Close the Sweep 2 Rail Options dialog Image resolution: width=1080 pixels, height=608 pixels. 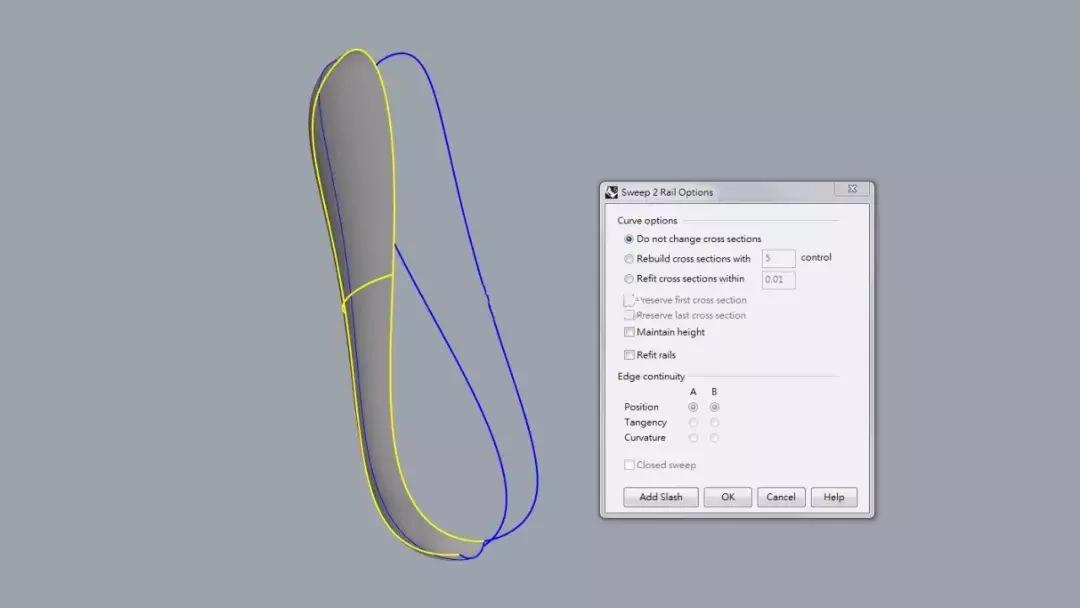pos(852,189)
